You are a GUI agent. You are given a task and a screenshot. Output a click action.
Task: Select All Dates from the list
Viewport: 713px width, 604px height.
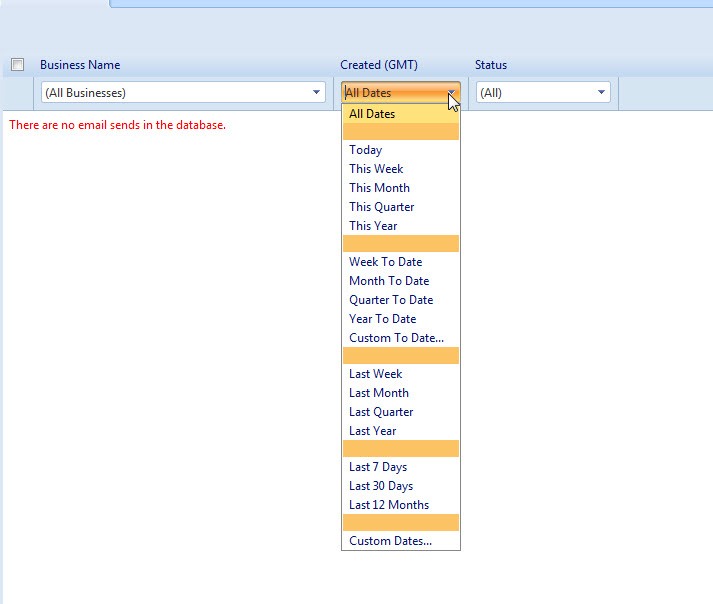point(372,114)
